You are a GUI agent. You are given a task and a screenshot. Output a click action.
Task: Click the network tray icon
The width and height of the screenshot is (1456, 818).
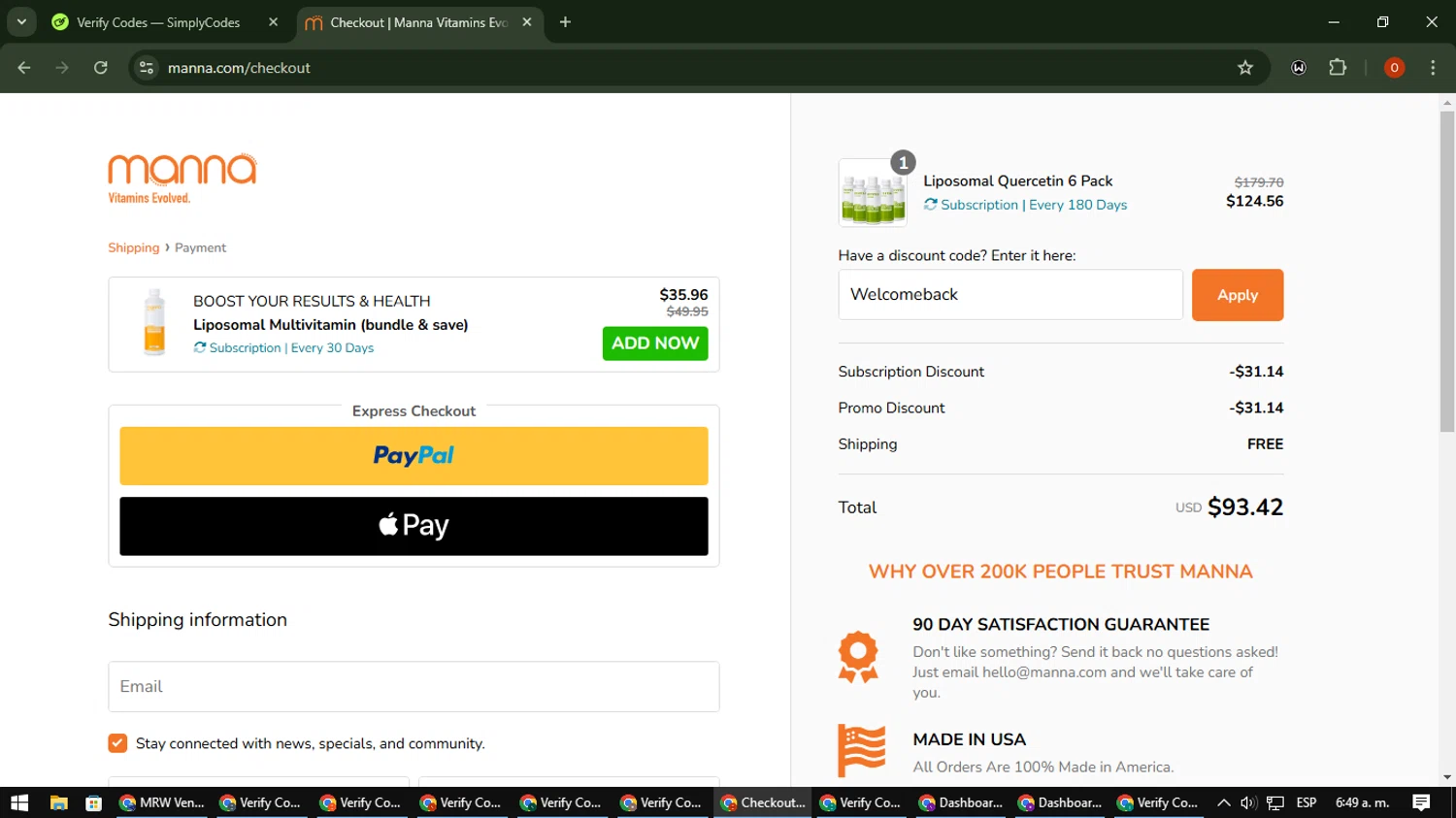tap(1275, 802)
